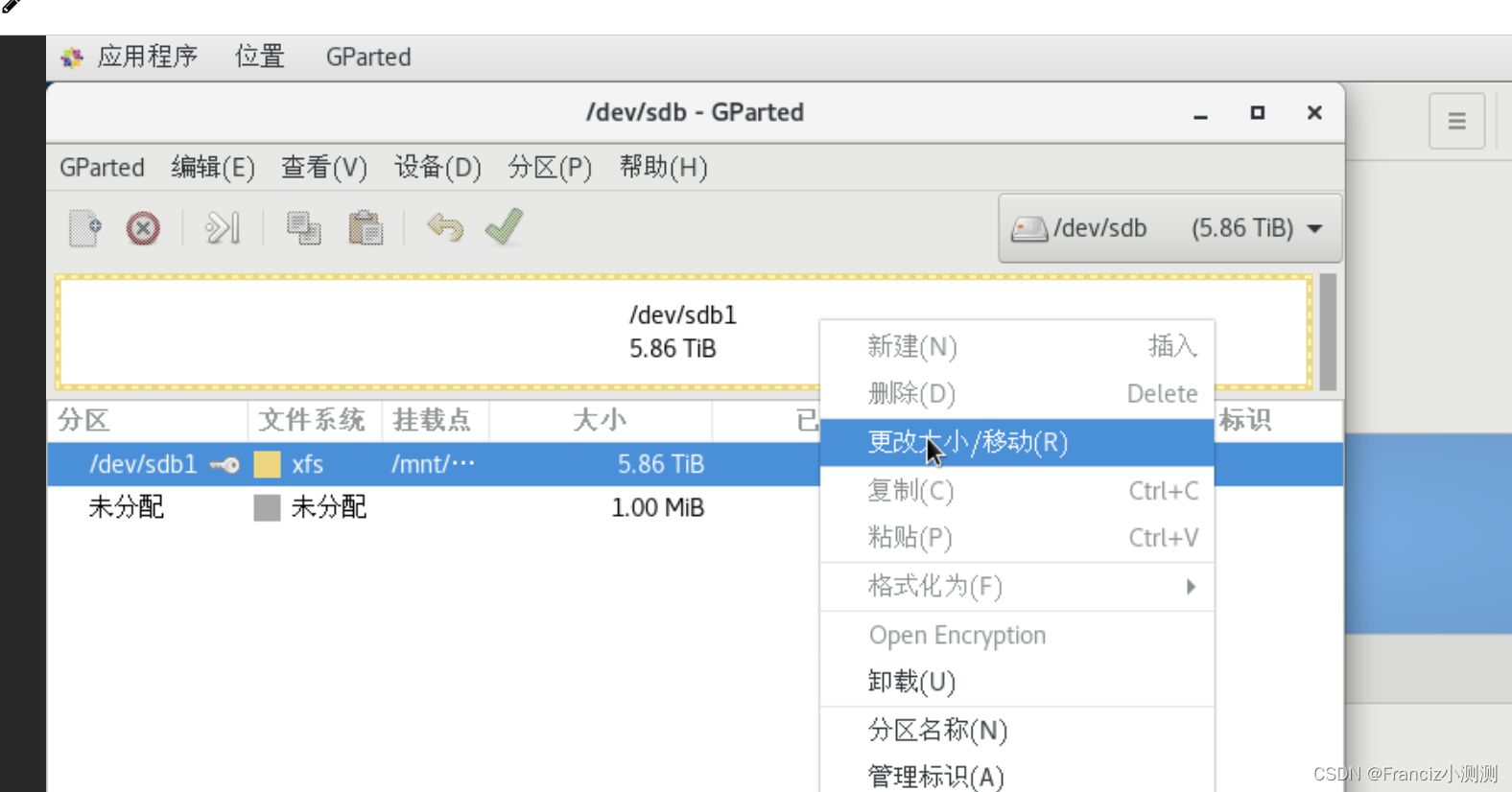The image size is (1512, 792).
Task: Open the 帮助(H) menu
Action: pos(663,168)
